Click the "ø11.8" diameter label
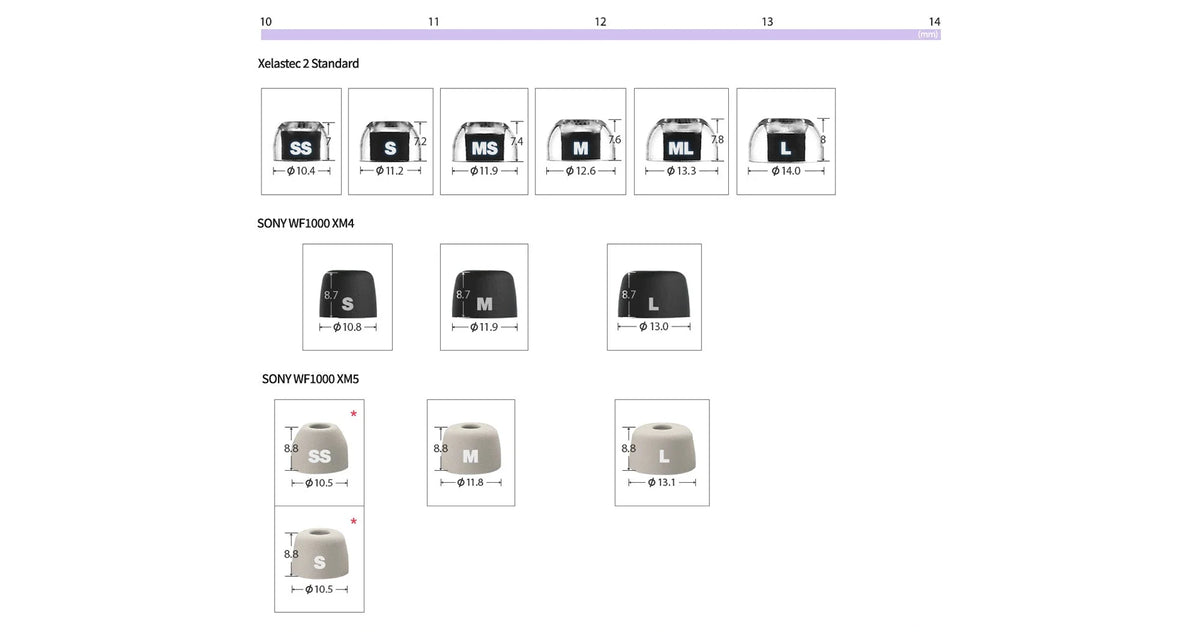1200x632 pixels. pos(470,482)
